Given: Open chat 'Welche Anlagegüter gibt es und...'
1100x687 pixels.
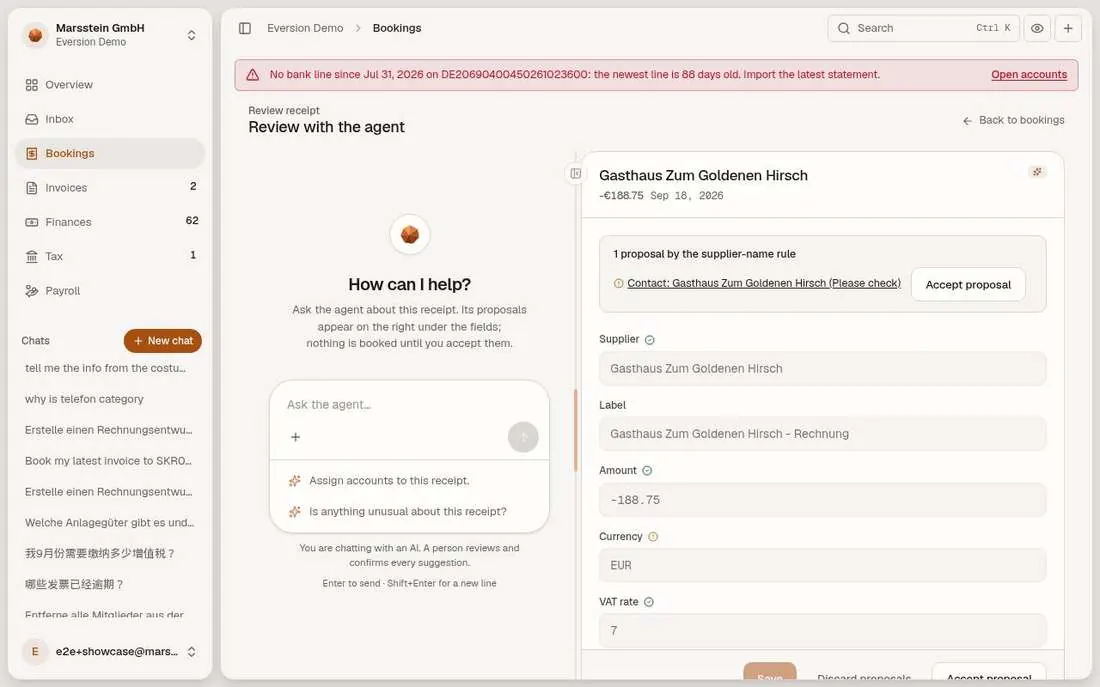Looking at the screenshot, I should click(109, 523).
